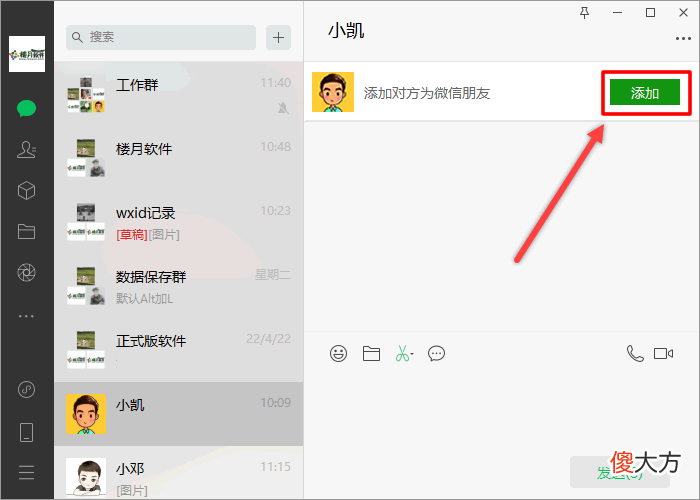Image resolution: width=700 pixels, height=500 pixels.
Task: Click the 添加对方为微信朋友 text
Action: click(427, 93)
